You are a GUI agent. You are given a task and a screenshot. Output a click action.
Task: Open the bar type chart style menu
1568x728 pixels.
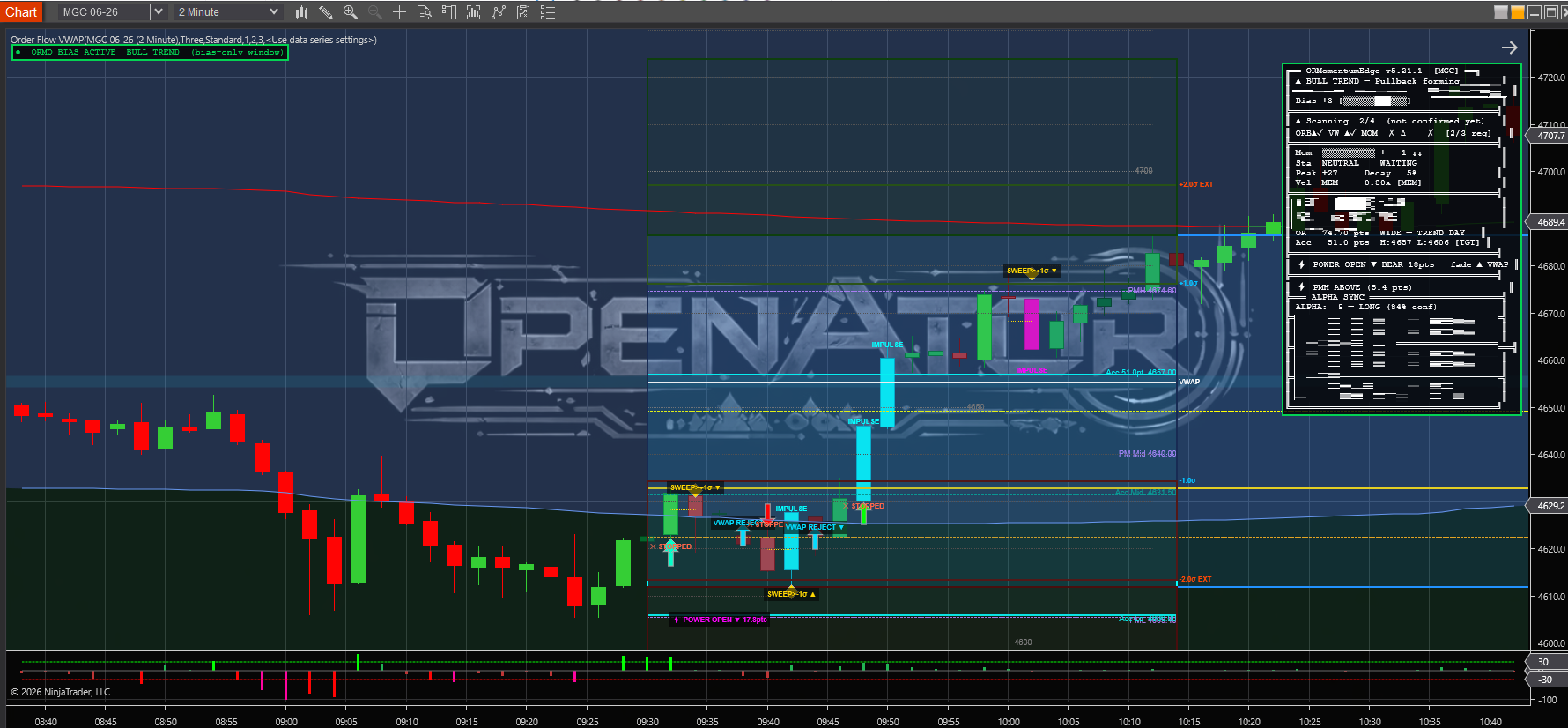coord(301,12)
